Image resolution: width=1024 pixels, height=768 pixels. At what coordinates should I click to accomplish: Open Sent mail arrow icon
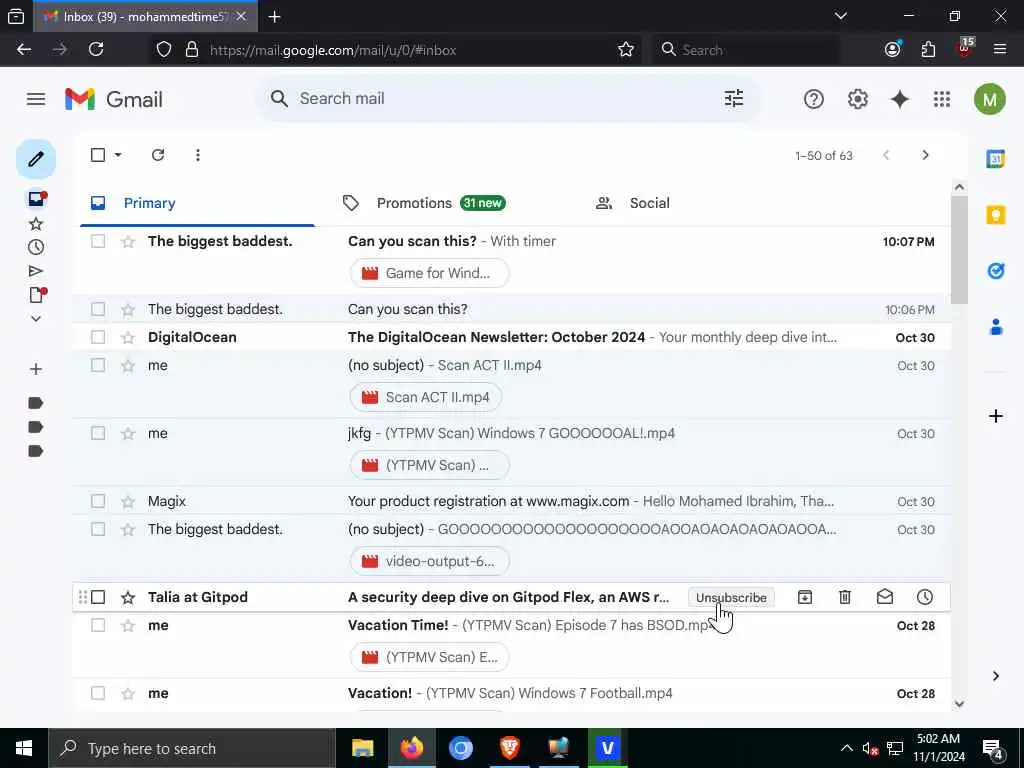36,271
